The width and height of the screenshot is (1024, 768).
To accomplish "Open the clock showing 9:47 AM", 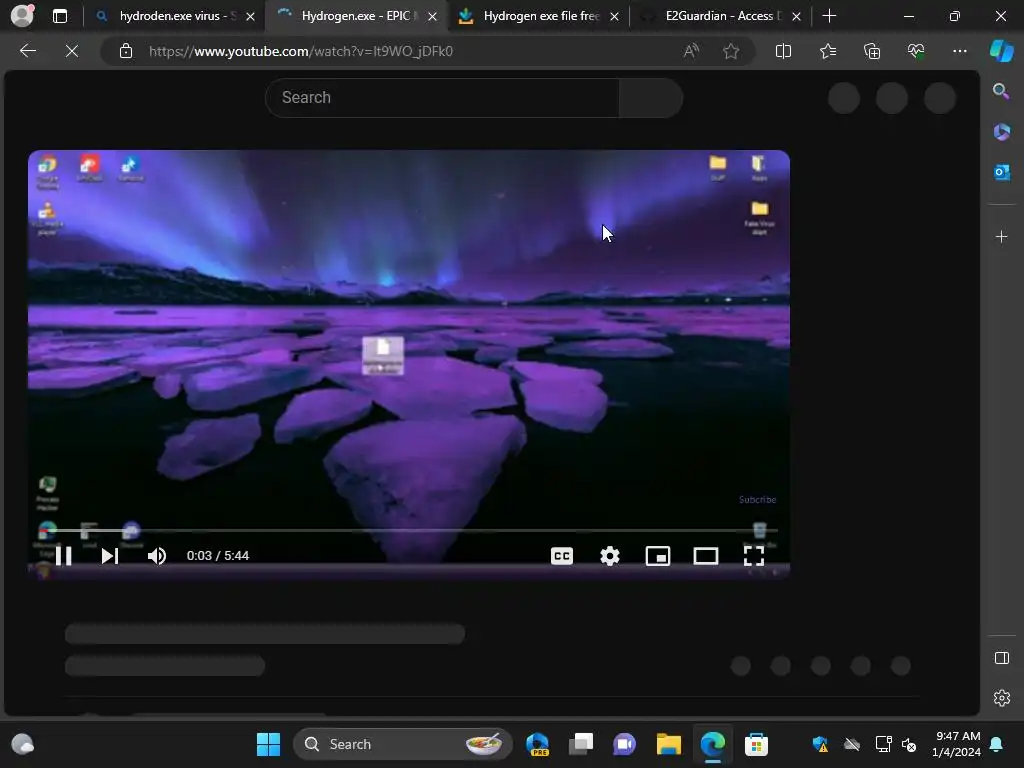I will (x=956, y=744).
